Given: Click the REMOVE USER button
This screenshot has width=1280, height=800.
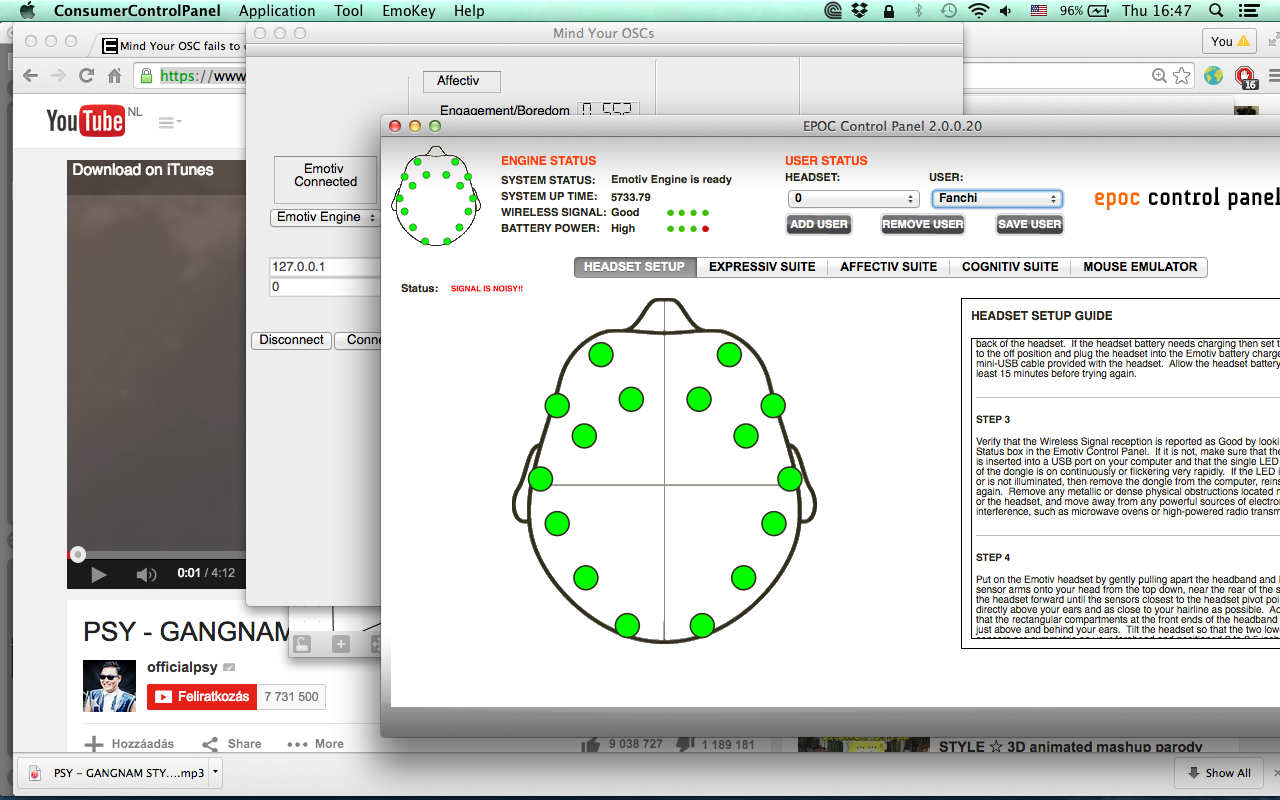Looking at the screenshot, I should pos(922,225).
